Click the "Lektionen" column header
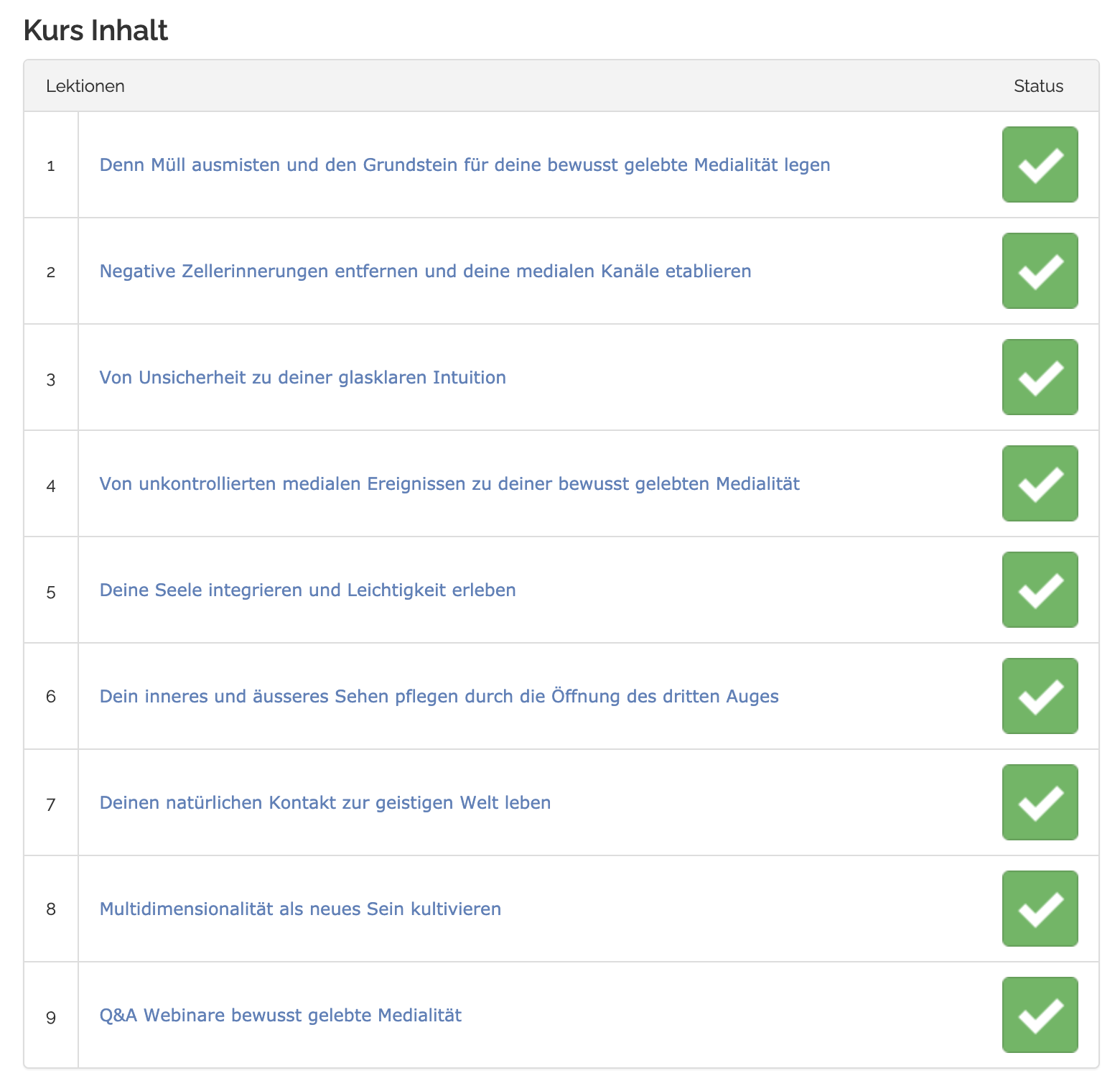This screenshot has width=1120, height=1086. point(85,86)
